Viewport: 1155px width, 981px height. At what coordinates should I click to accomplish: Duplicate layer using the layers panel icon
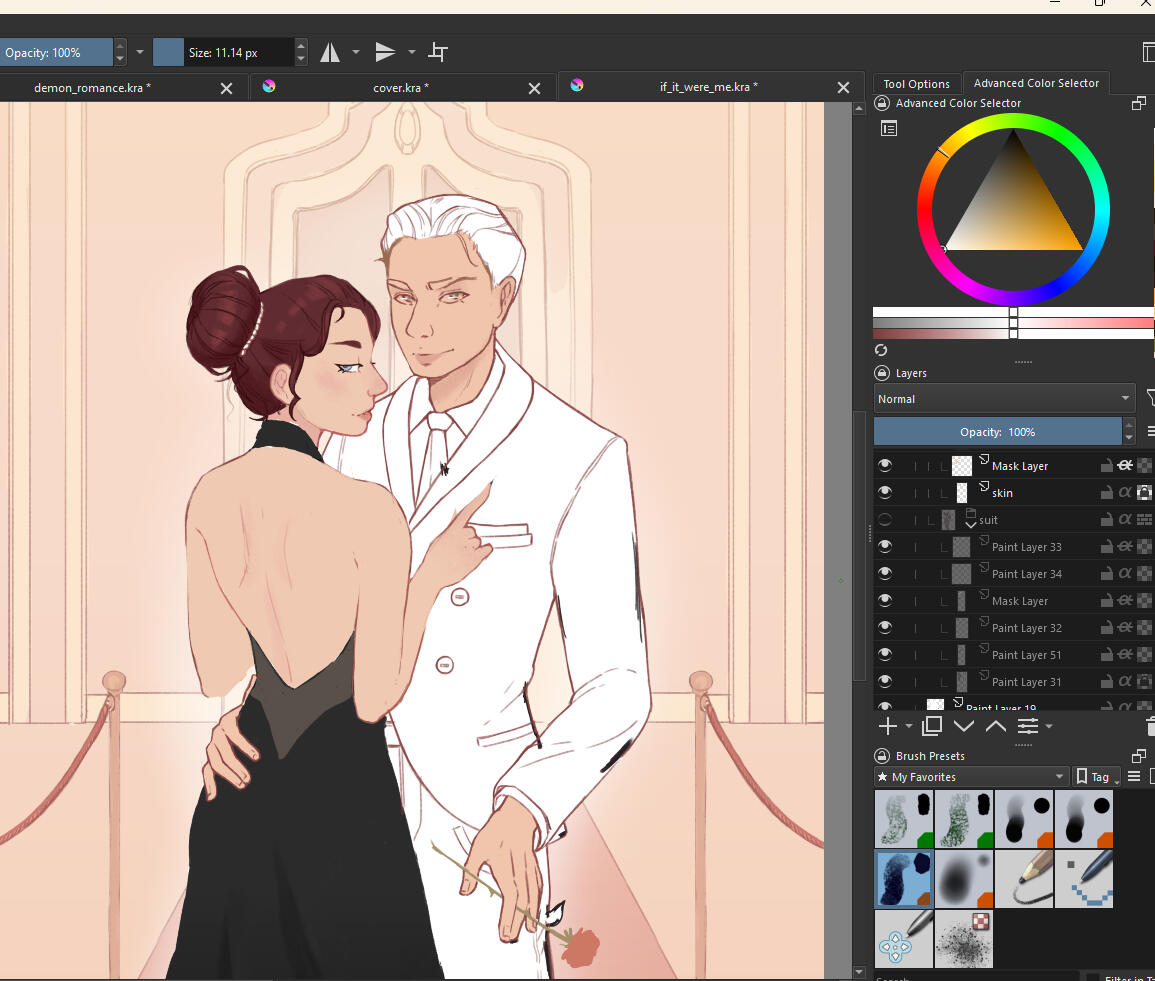[932, 726]
